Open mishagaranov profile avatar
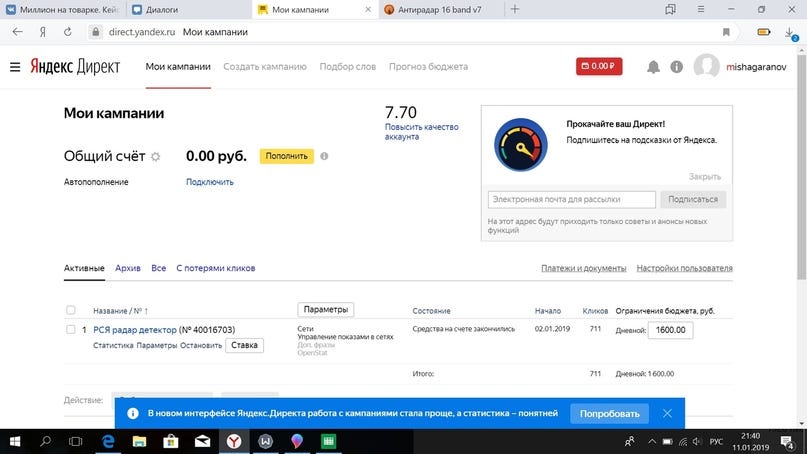The width and height of the screenshot is (807, 454). [x=706, y=66]
